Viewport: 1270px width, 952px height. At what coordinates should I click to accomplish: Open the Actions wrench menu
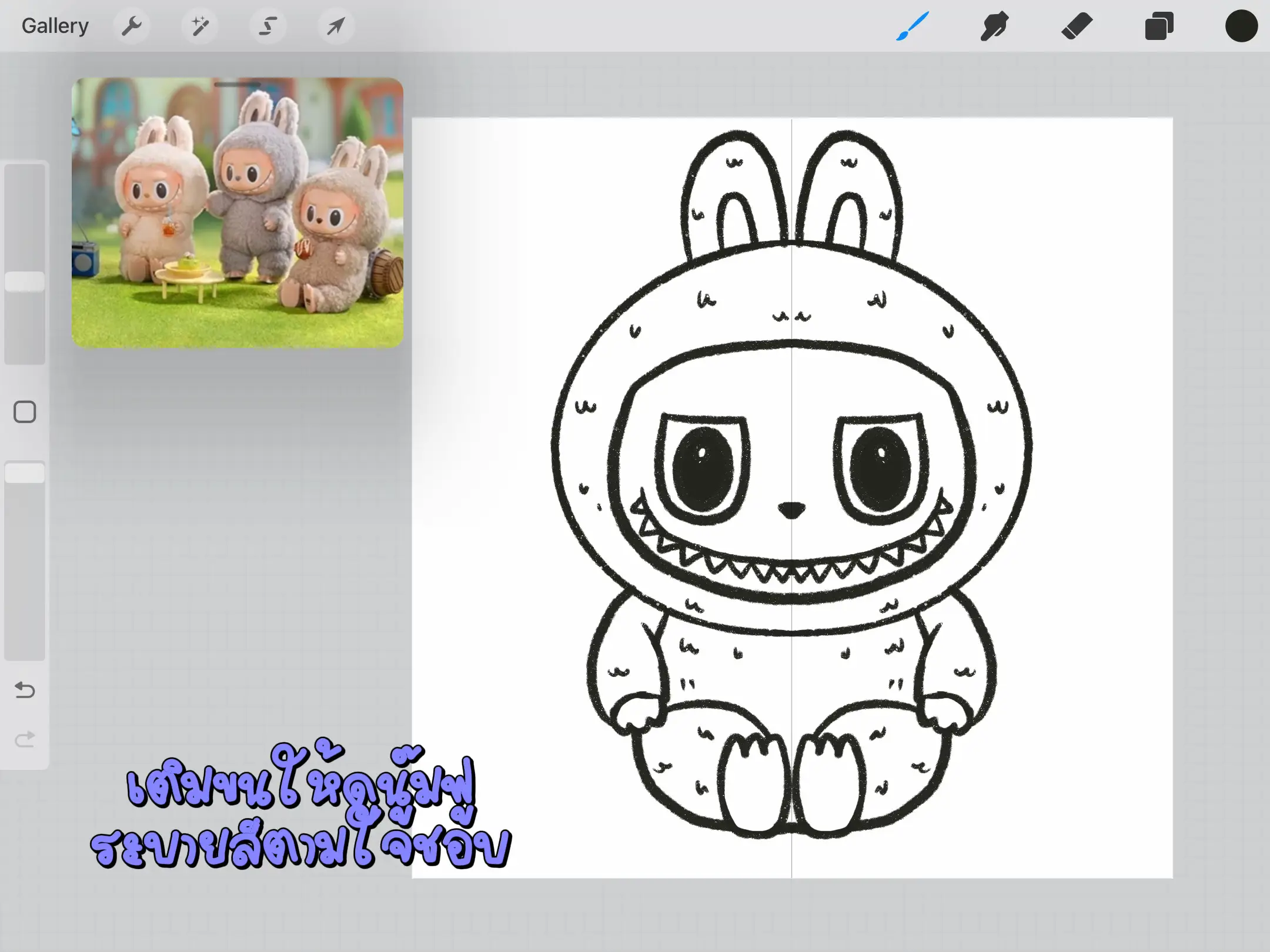click(x=132, y=26)
